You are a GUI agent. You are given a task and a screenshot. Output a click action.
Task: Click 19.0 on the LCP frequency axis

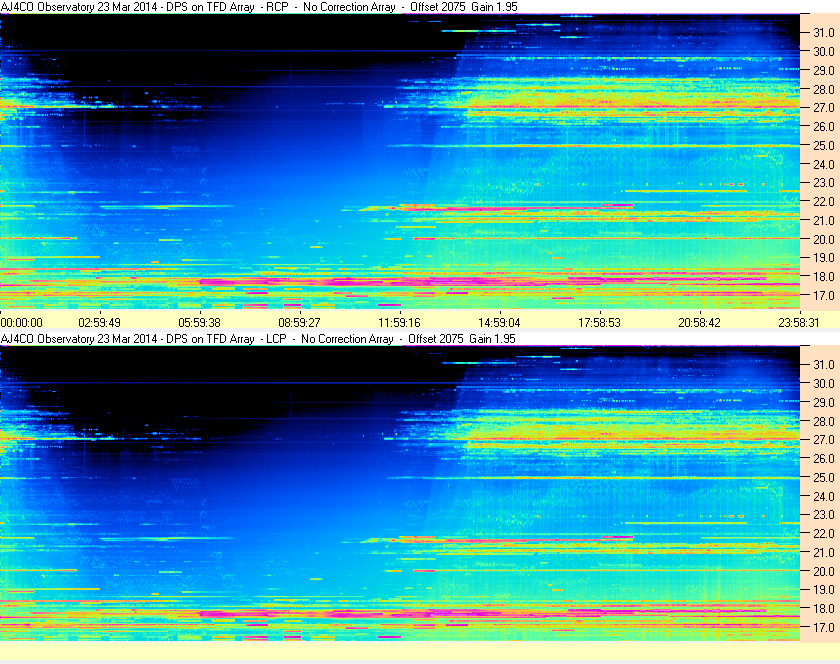pos(824,590)
